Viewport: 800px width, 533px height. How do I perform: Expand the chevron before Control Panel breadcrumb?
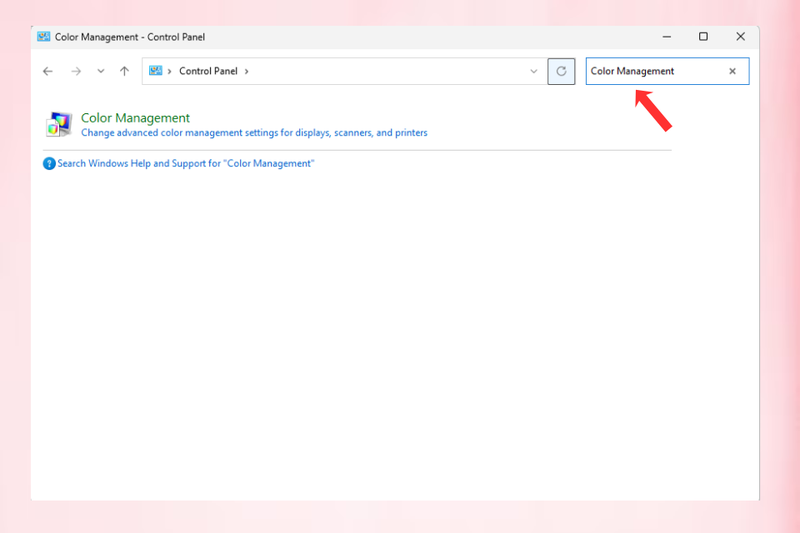(169, 71)
